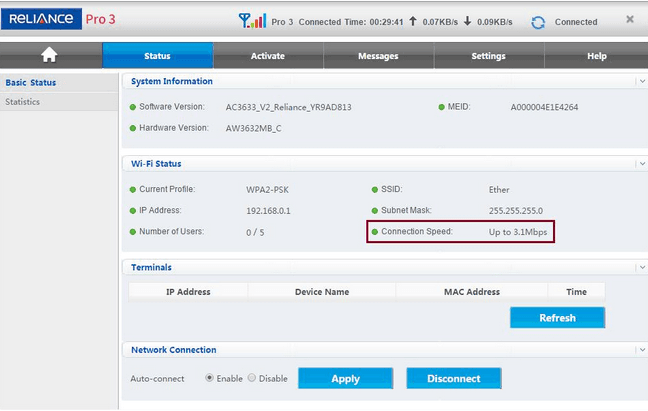Click the subnet mask 255.255.255.0
The height and width of the screenshot is (411, 648).
click(516, 211)
